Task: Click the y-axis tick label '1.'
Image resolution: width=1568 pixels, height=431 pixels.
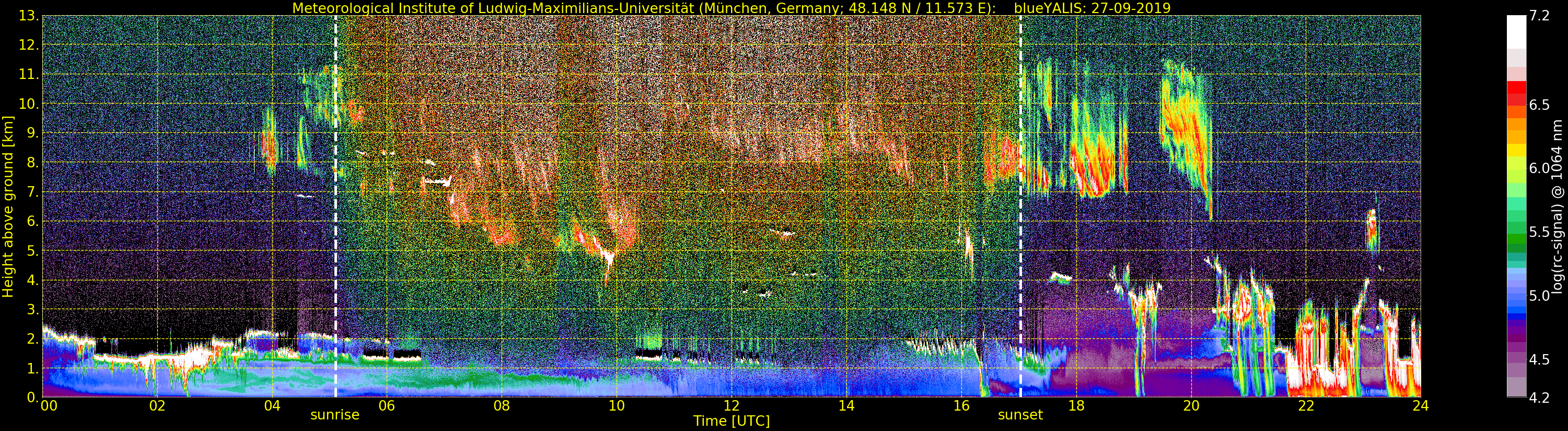Action: pos(33,368)
